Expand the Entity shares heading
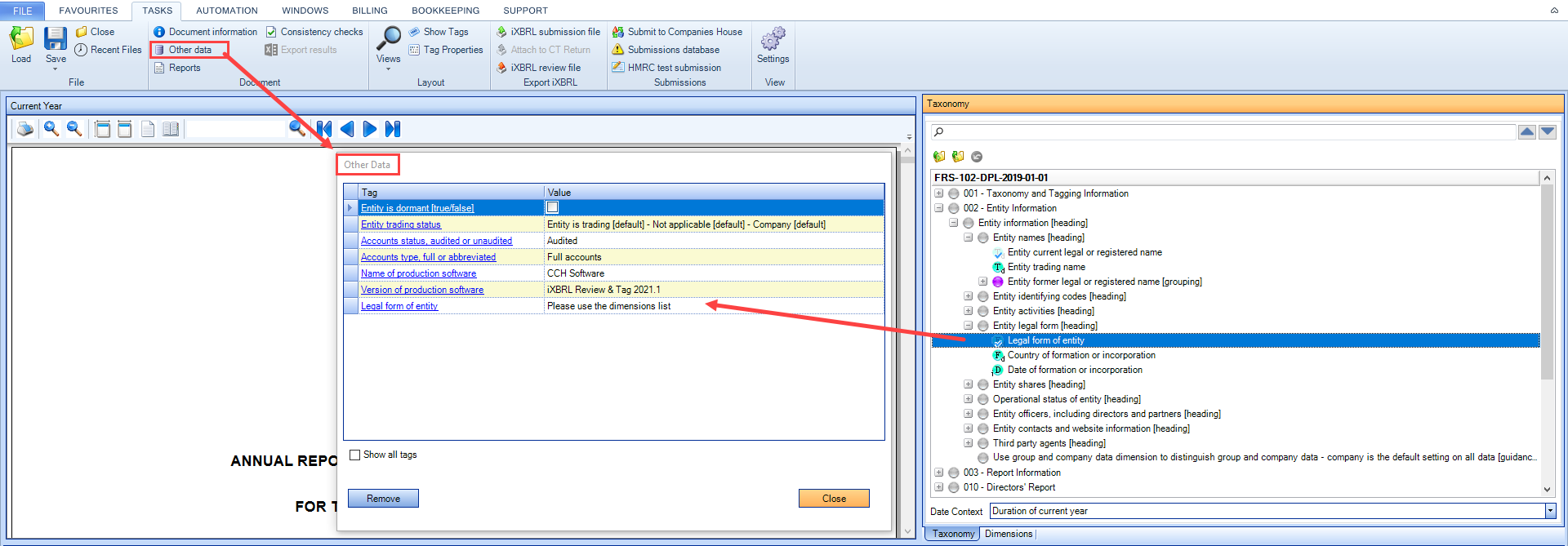Viewport: 1568px width, 546px height. [x=969, y=384]
